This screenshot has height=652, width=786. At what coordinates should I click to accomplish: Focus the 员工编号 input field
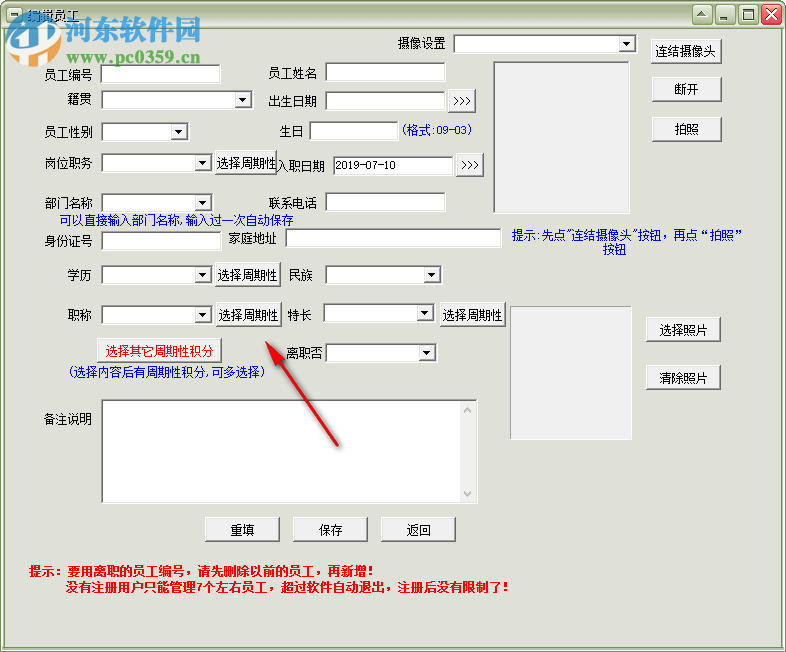coord(160,74)
